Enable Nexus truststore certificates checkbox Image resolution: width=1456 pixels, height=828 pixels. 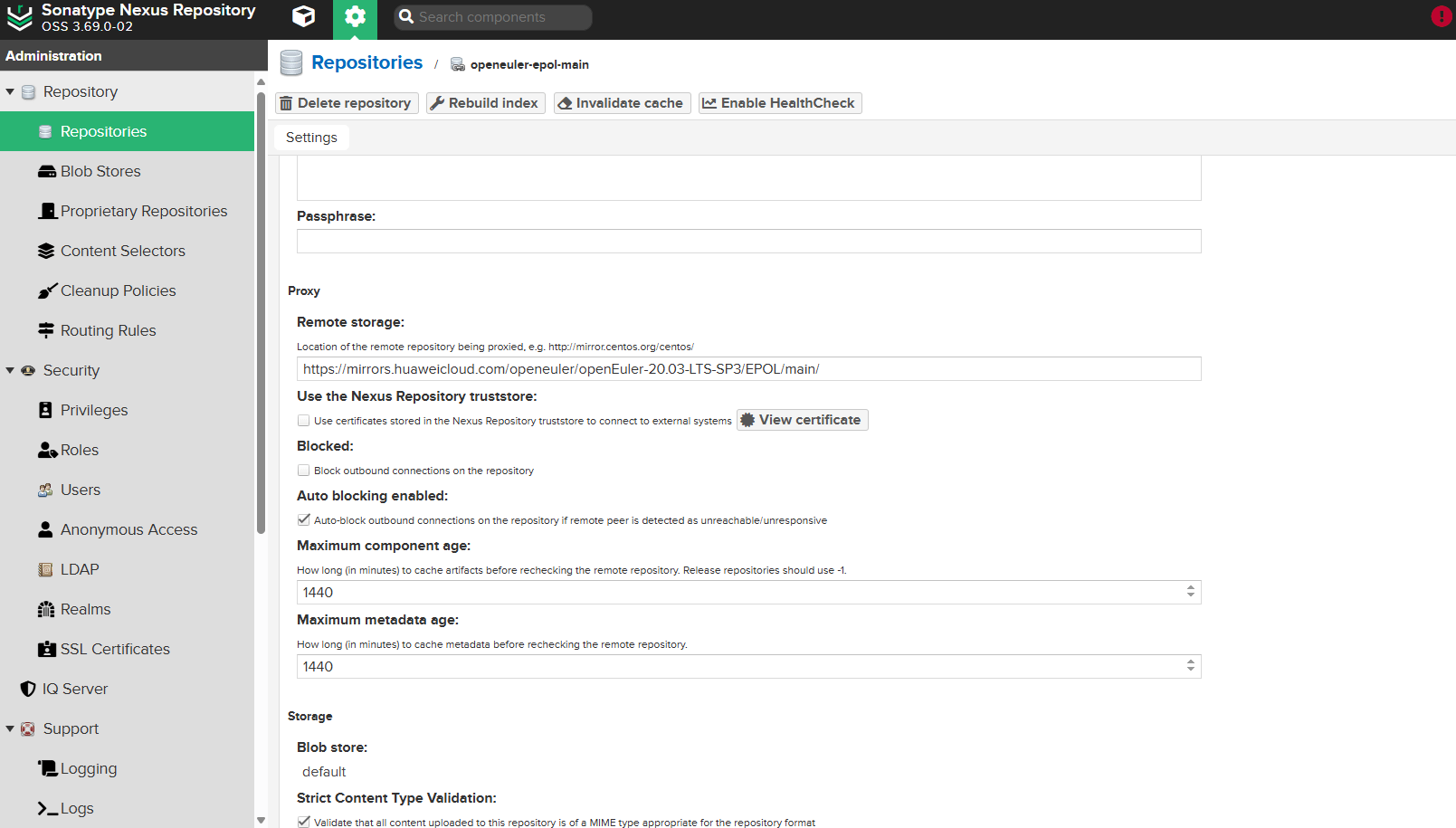[x=304, y=421]
